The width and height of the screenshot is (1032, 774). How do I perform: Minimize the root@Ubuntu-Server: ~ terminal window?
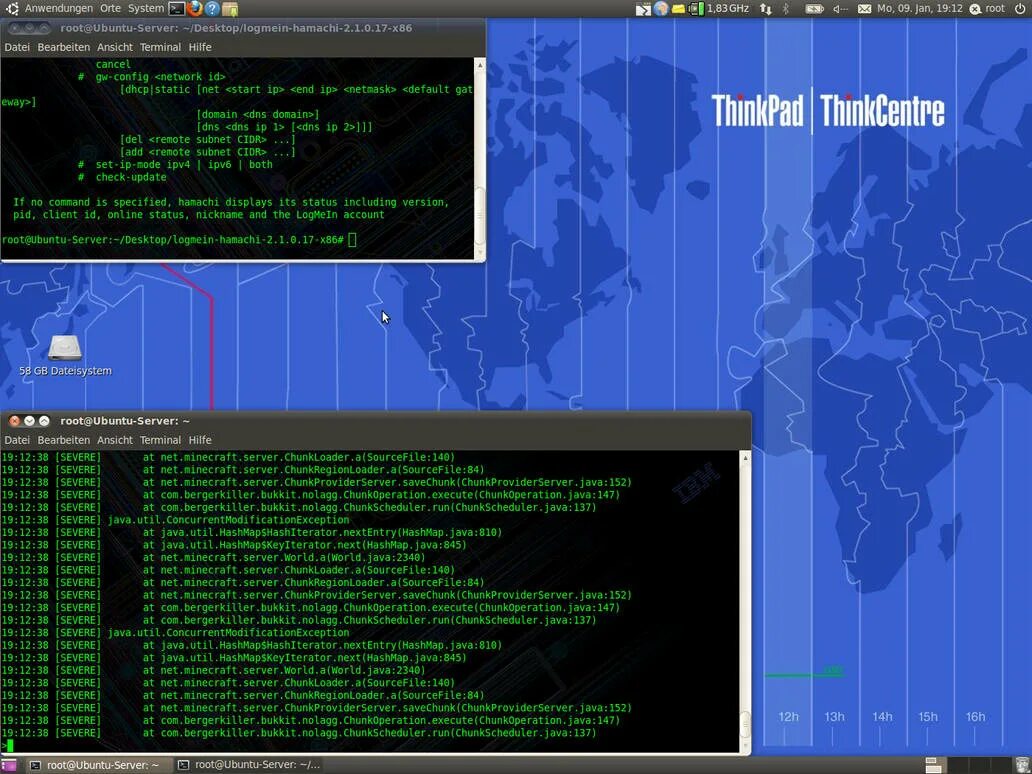(29, 421)
